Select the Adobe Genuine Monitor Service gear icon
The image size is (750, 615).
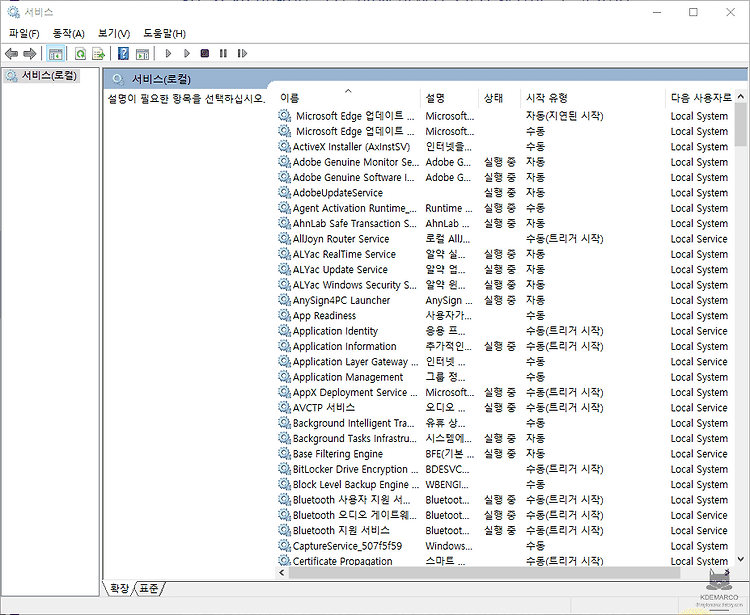coord(285,162)
